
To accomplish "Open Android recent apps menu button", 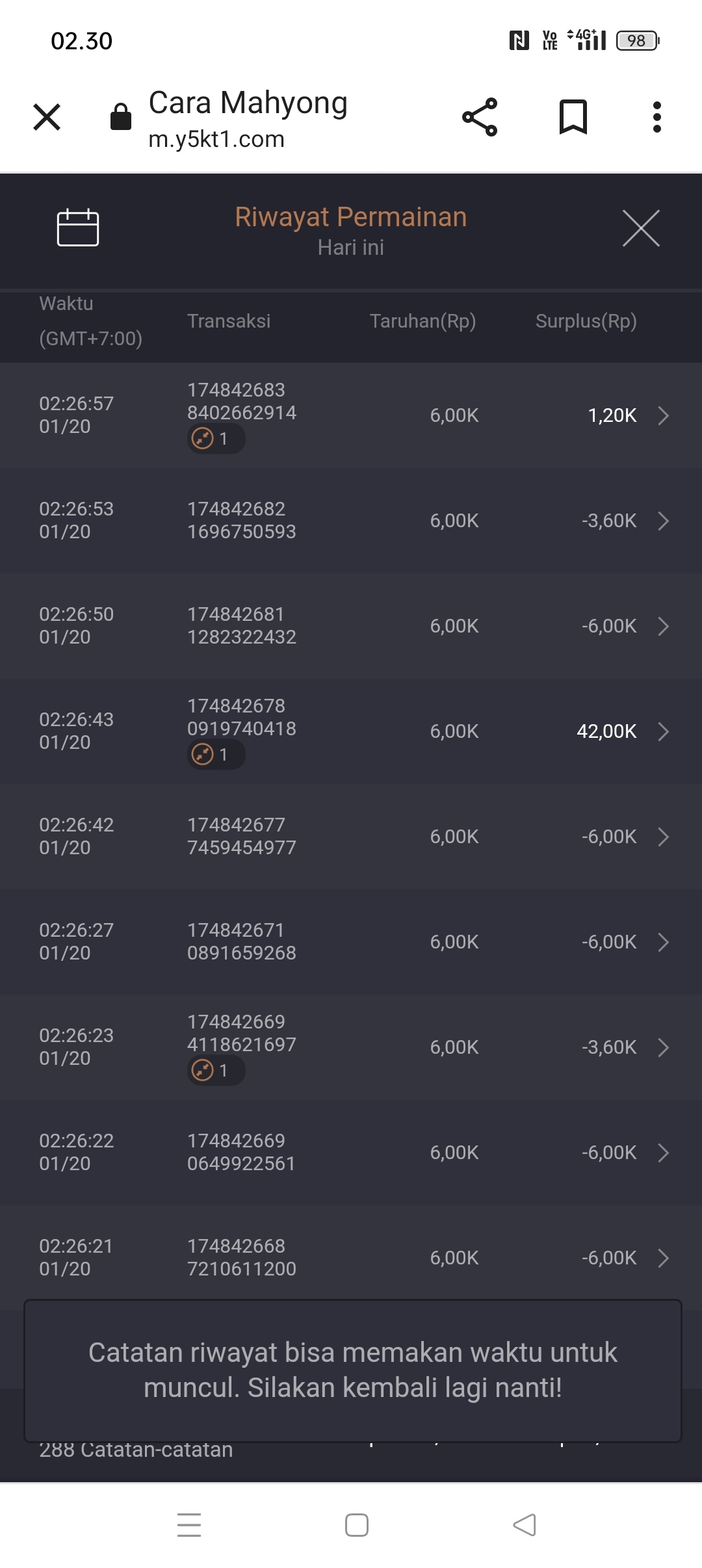I will (189, 1525).
